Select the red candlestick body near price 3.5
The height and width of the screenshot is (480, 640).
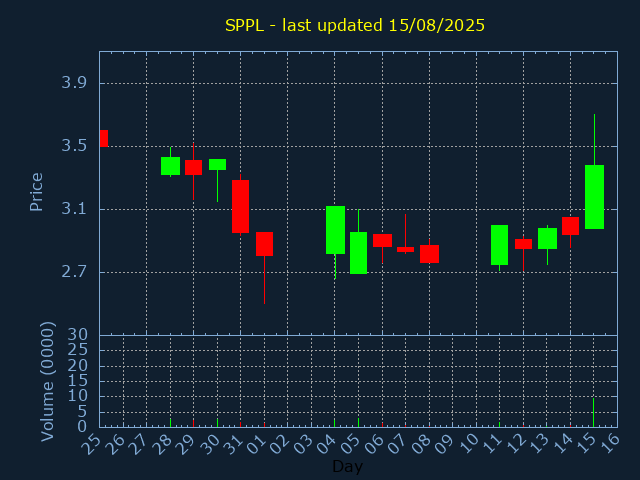point(104,138)
